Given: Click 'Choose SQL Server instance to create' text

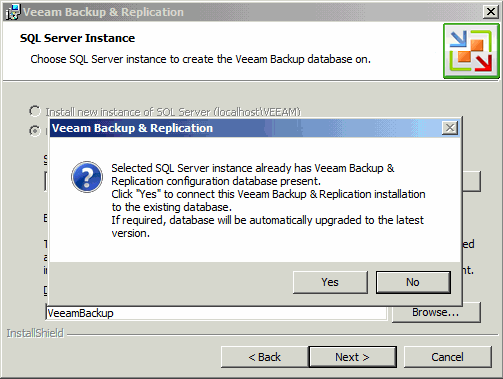Looking at the screenshot, I should 200,59.
